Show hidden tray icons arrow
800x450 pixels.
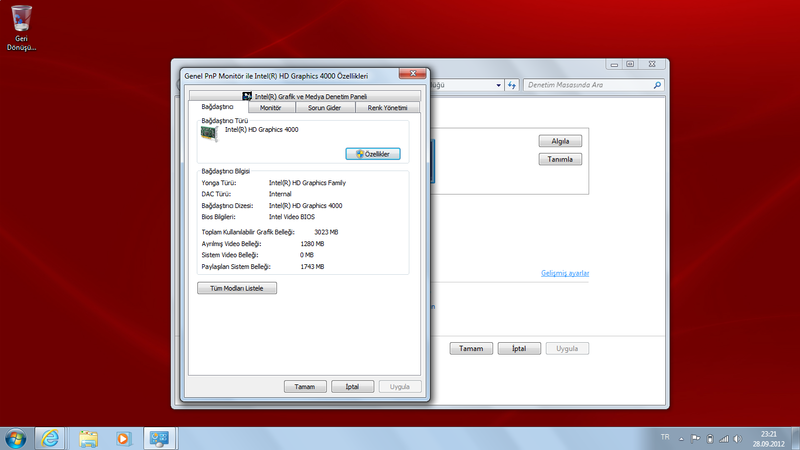click(681, 438)
